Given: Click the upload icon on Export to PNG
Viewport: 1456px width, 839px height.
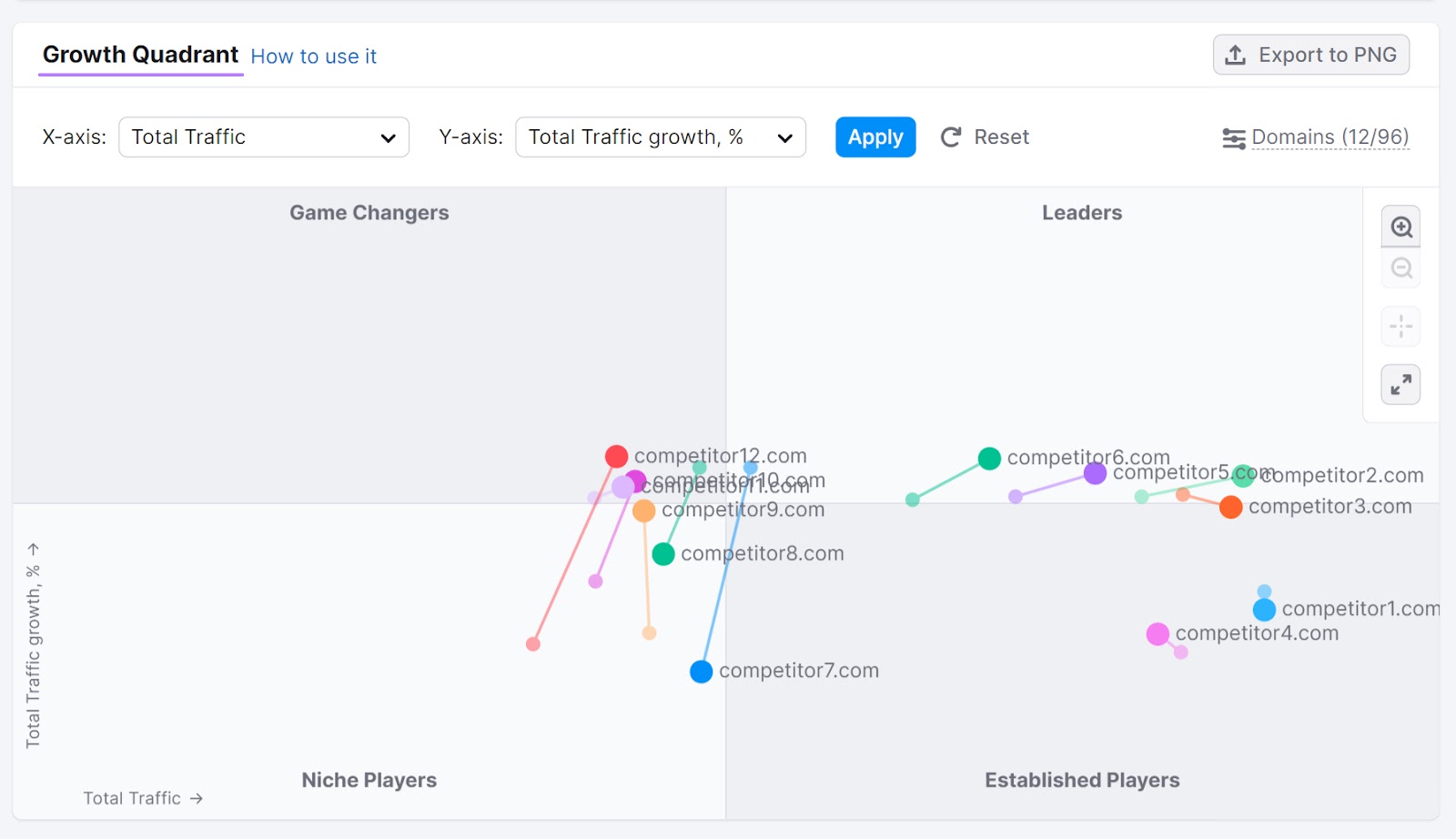Looking at the screenshot, I should pyautogui.click(x=1235, y=54).
